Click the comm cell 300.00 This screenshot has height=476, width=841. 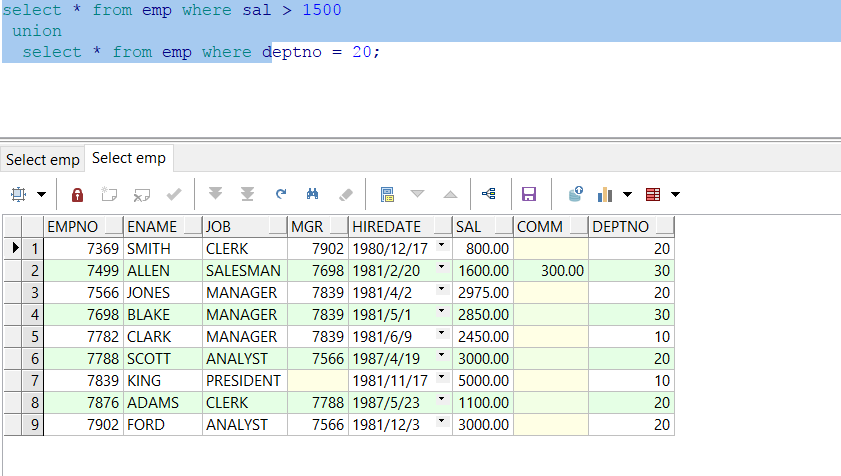pyautogui.click(x=551, y=270)
